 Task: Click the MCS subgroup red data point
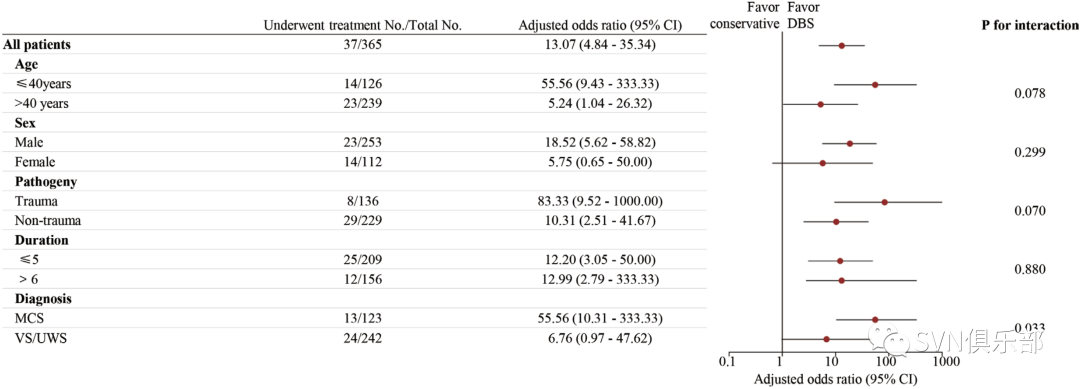(875, 319)
